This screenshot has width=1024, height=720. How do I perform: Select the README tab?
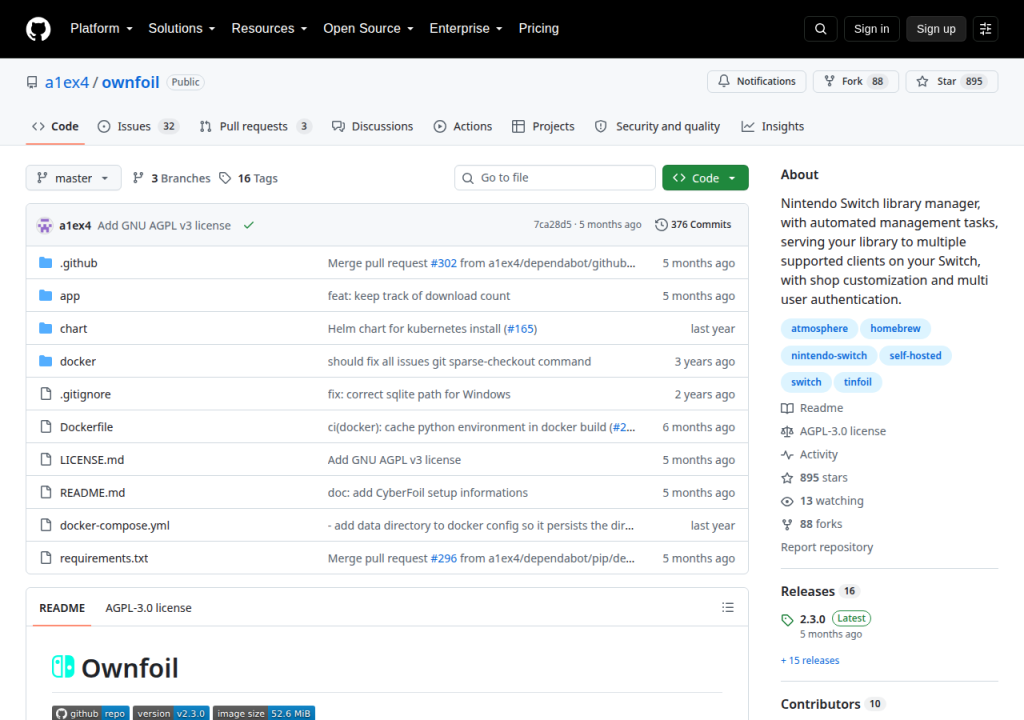coord(62,608)
